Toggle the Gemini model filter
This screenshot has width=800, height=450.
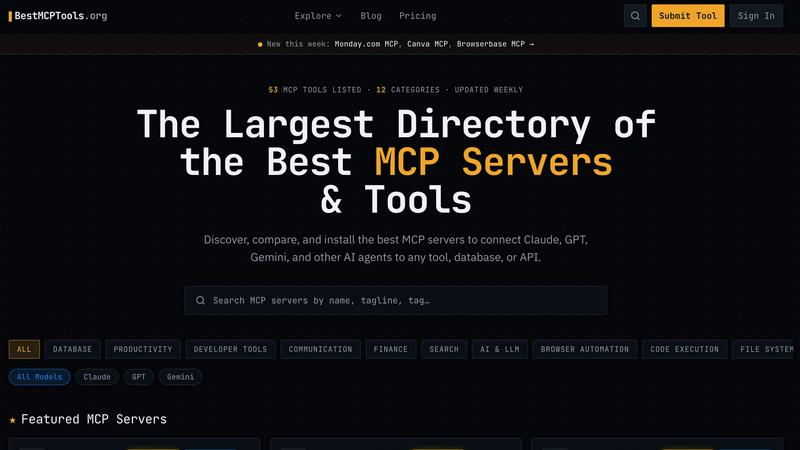click(x=181, y=377)
